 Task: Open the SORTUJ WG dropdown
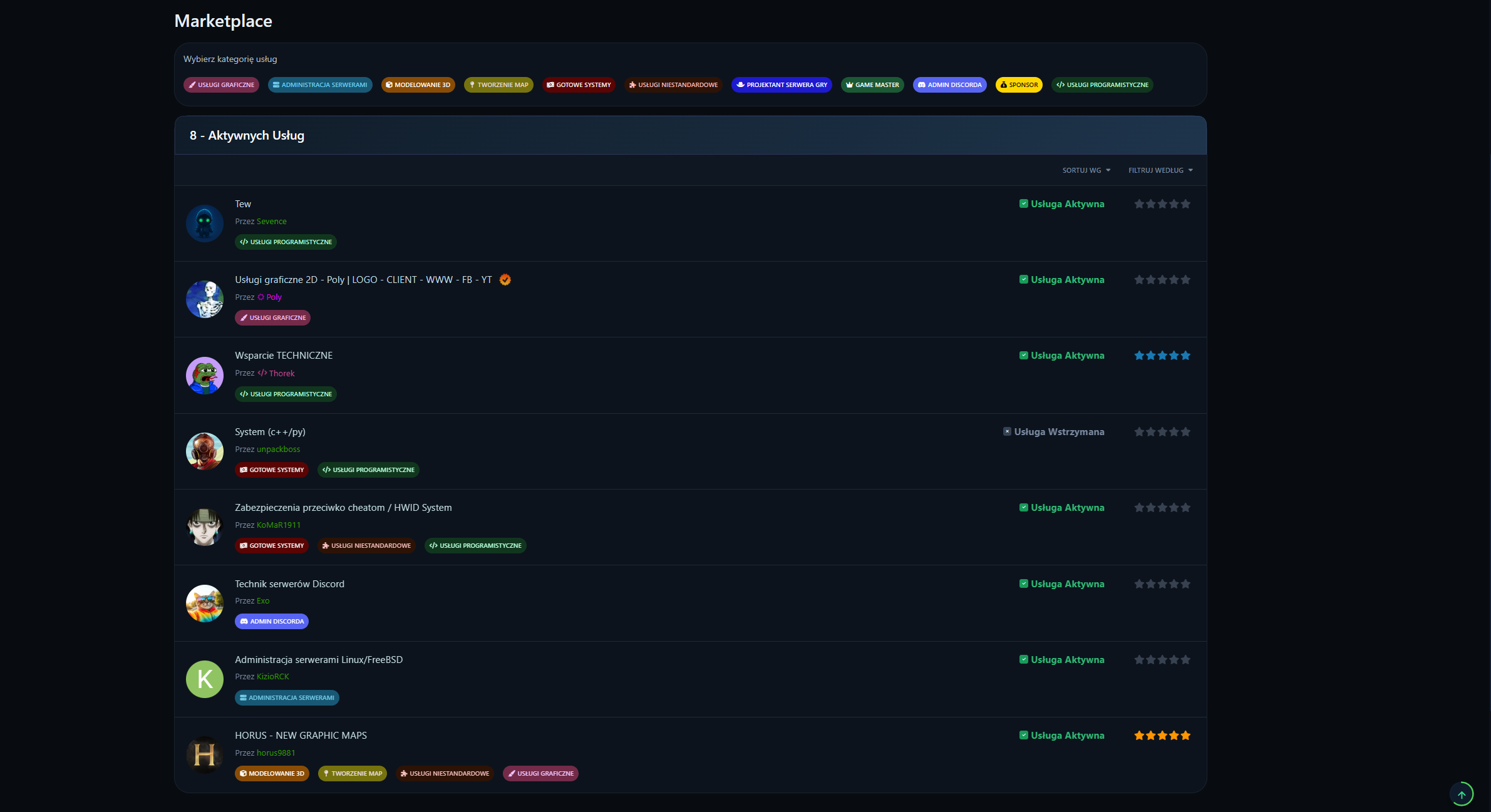[x=1086, y=170]
